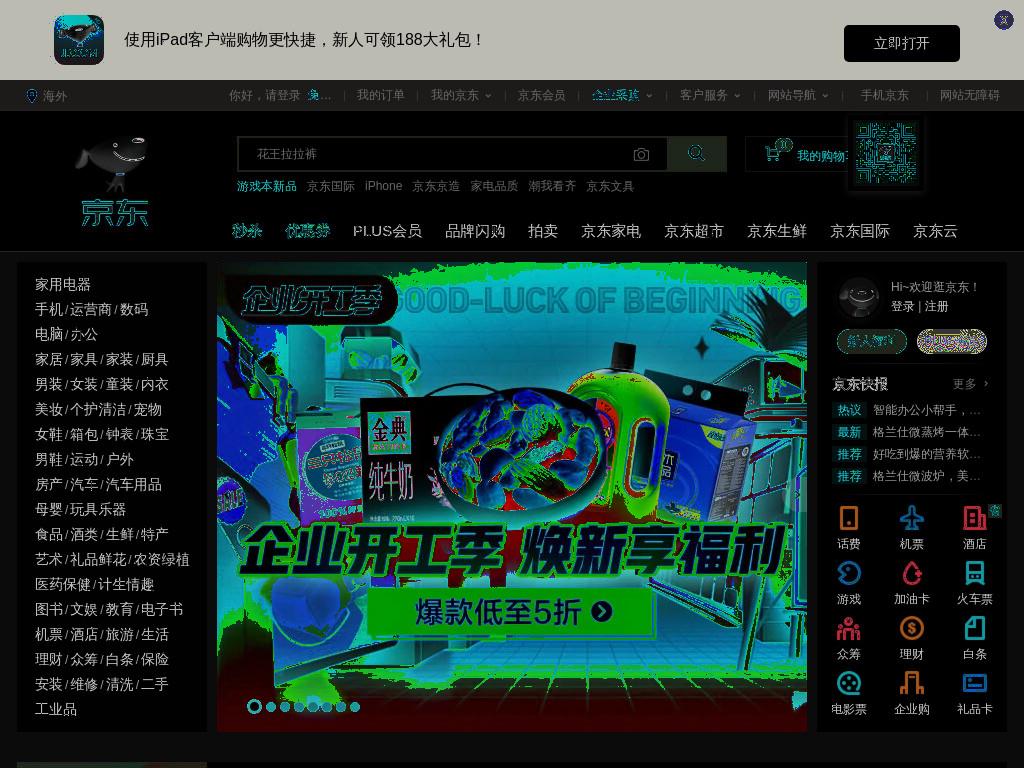Viewport: 1024px width, 768px height.
Task: Expand the 网站导航 dropdown
Action: 798,95
